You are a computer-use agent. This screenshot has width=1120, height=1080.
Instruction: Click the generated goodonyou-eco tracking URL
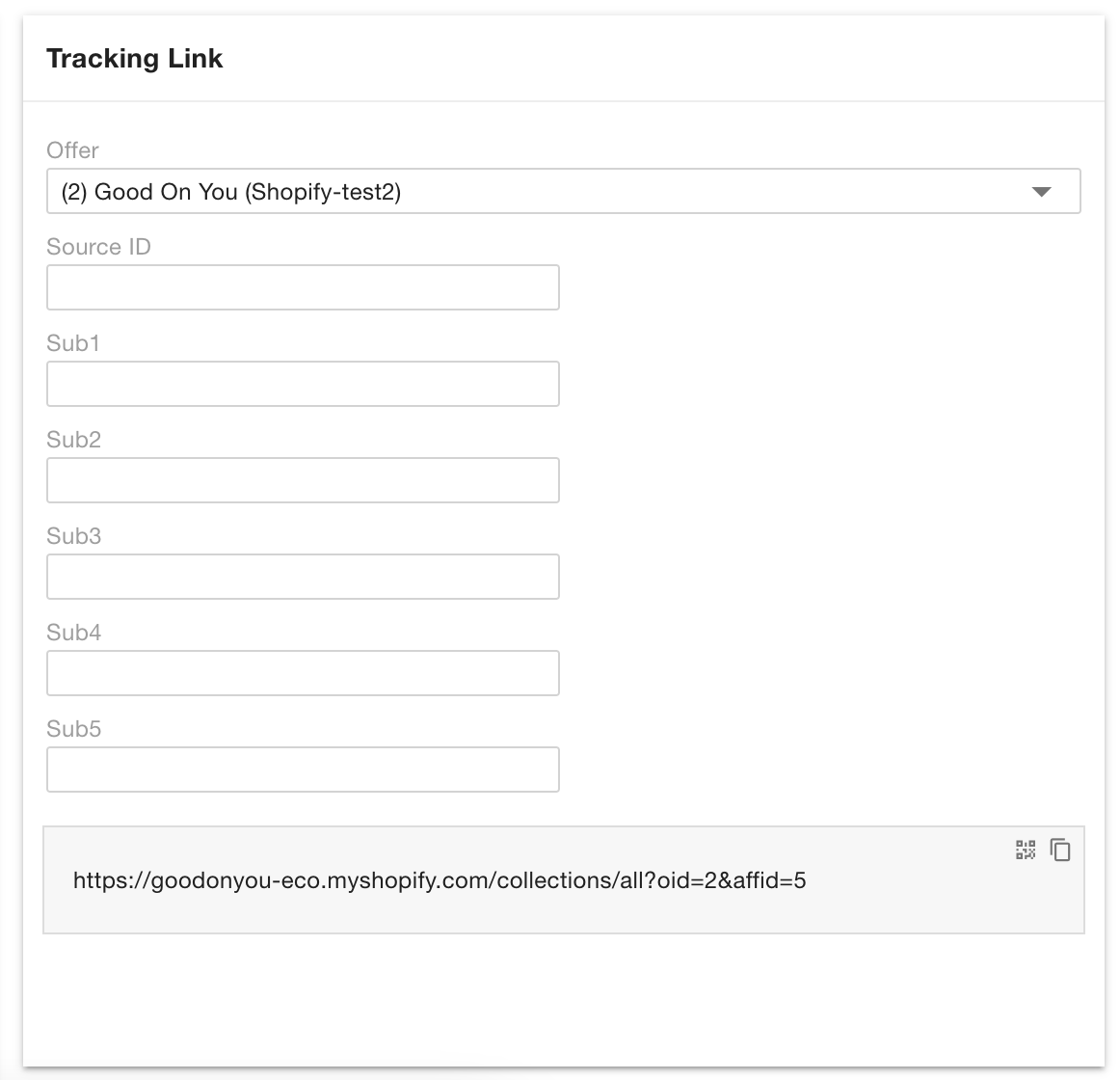(x=440, y=879)
